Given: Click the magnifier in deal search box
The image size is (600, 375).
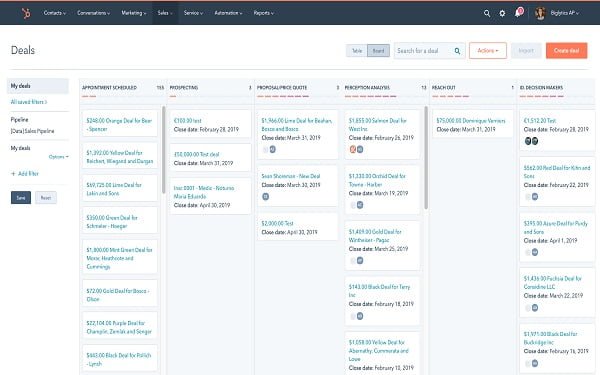Looking at the screenshot, I should tap(457, 51).
